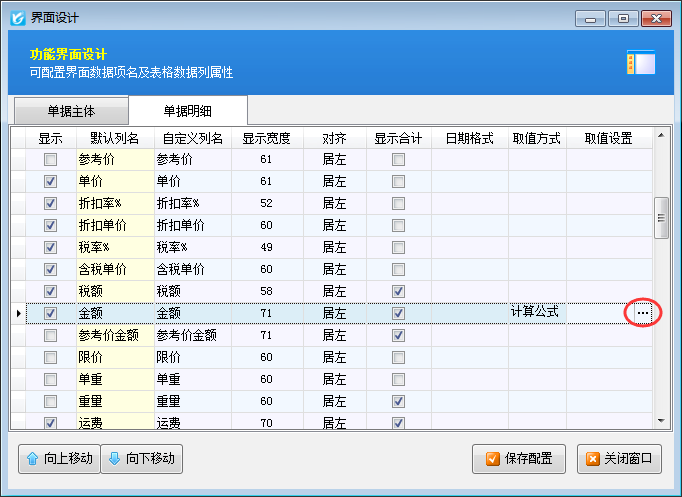Click the row indicator arrow beside 金额
Viewport: 682px width, 497px height.
click(17, 314)
